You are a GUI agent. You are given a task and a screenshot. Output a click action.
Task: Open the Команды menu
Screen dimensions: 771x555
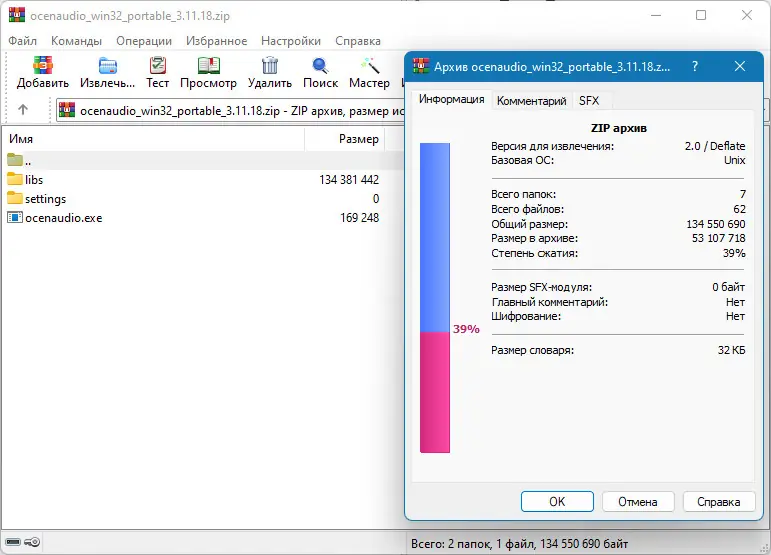76,41
